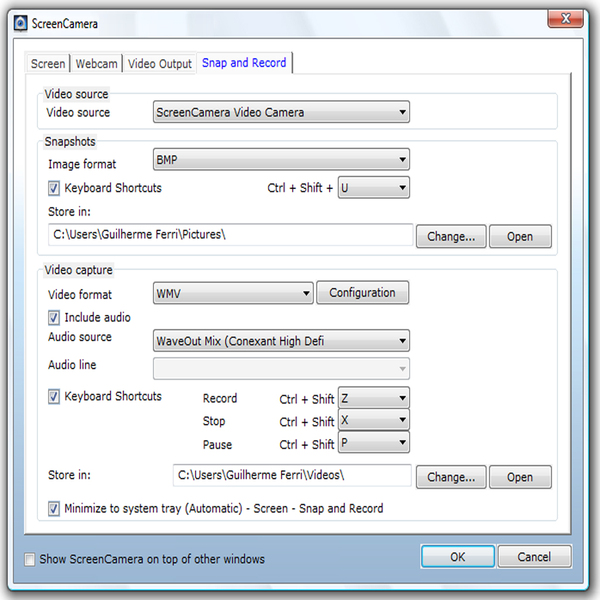Click Change button for Pictures folder
This screenshot has height=600, width=600.
tap(451, 236)
